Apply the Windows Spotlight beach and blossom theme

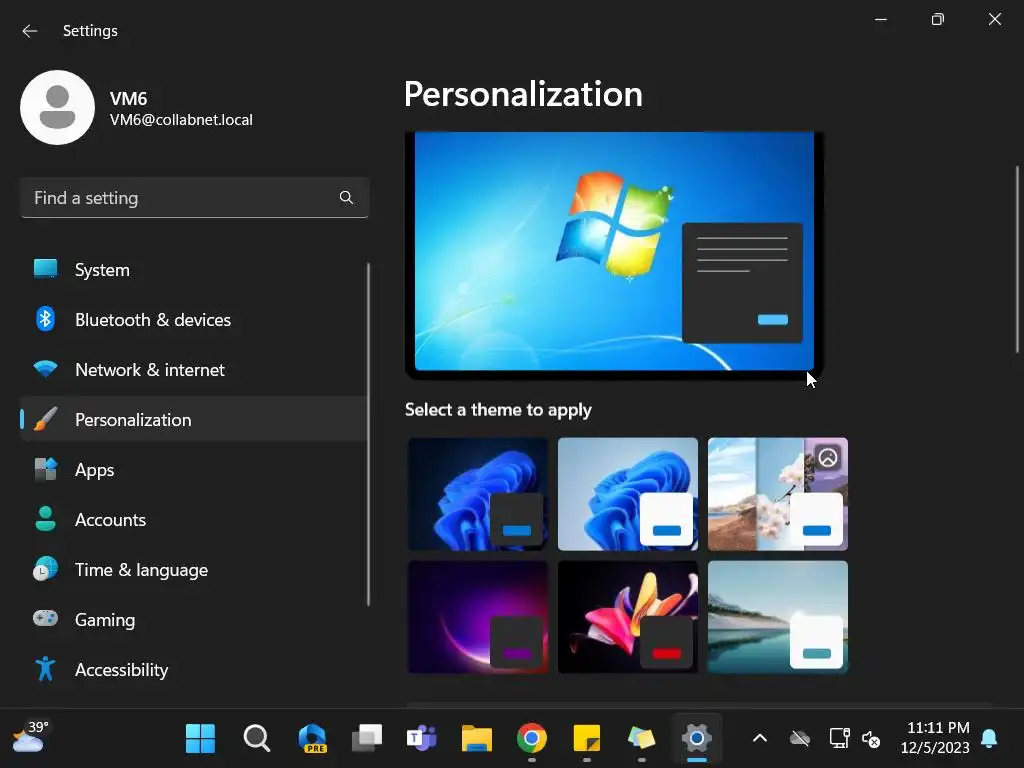(x=778, y=494)
